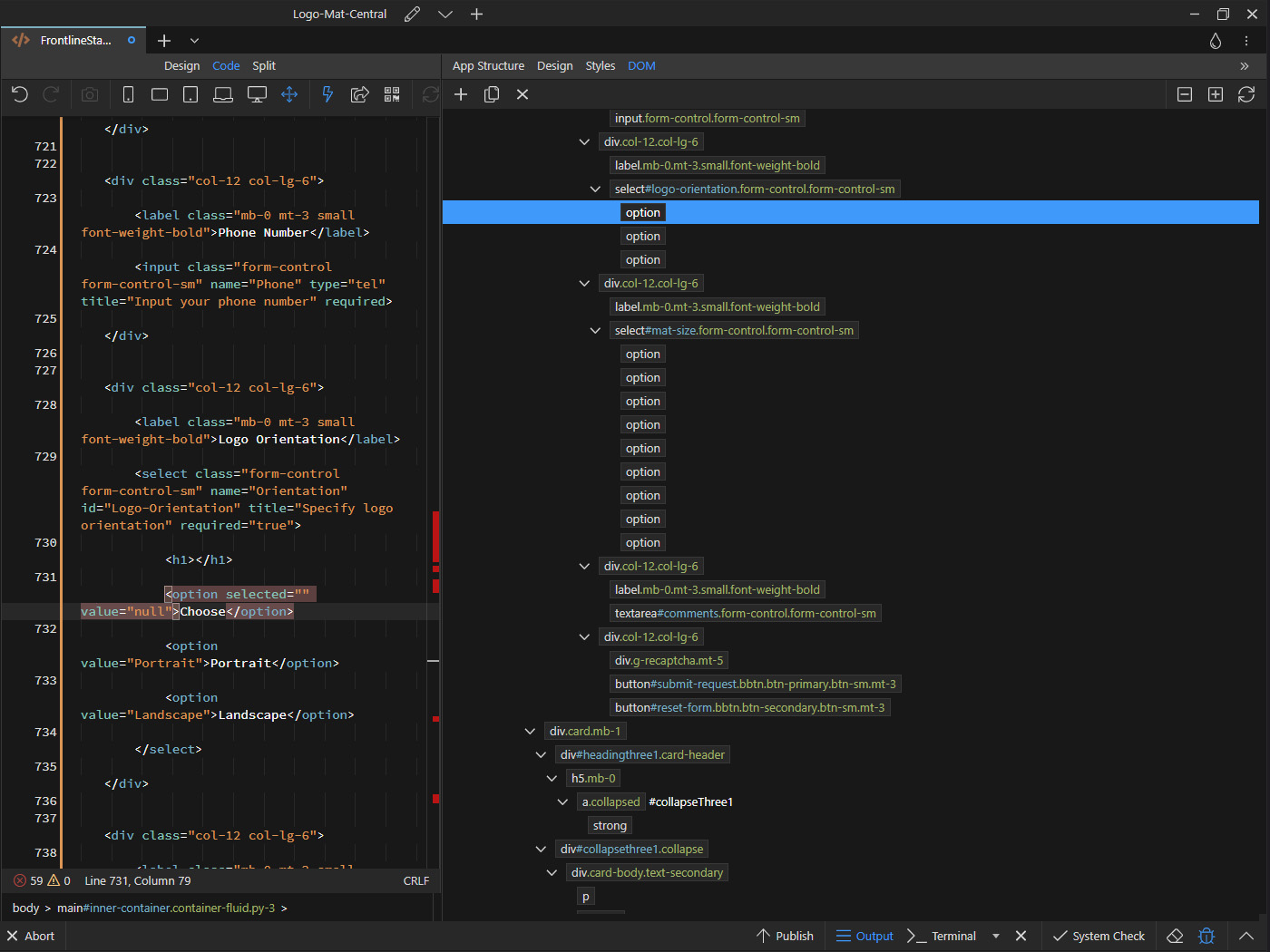Click the duplicate element icon in DOM panel
This screenshot has width=1270, height=952.
click(492, 94)
